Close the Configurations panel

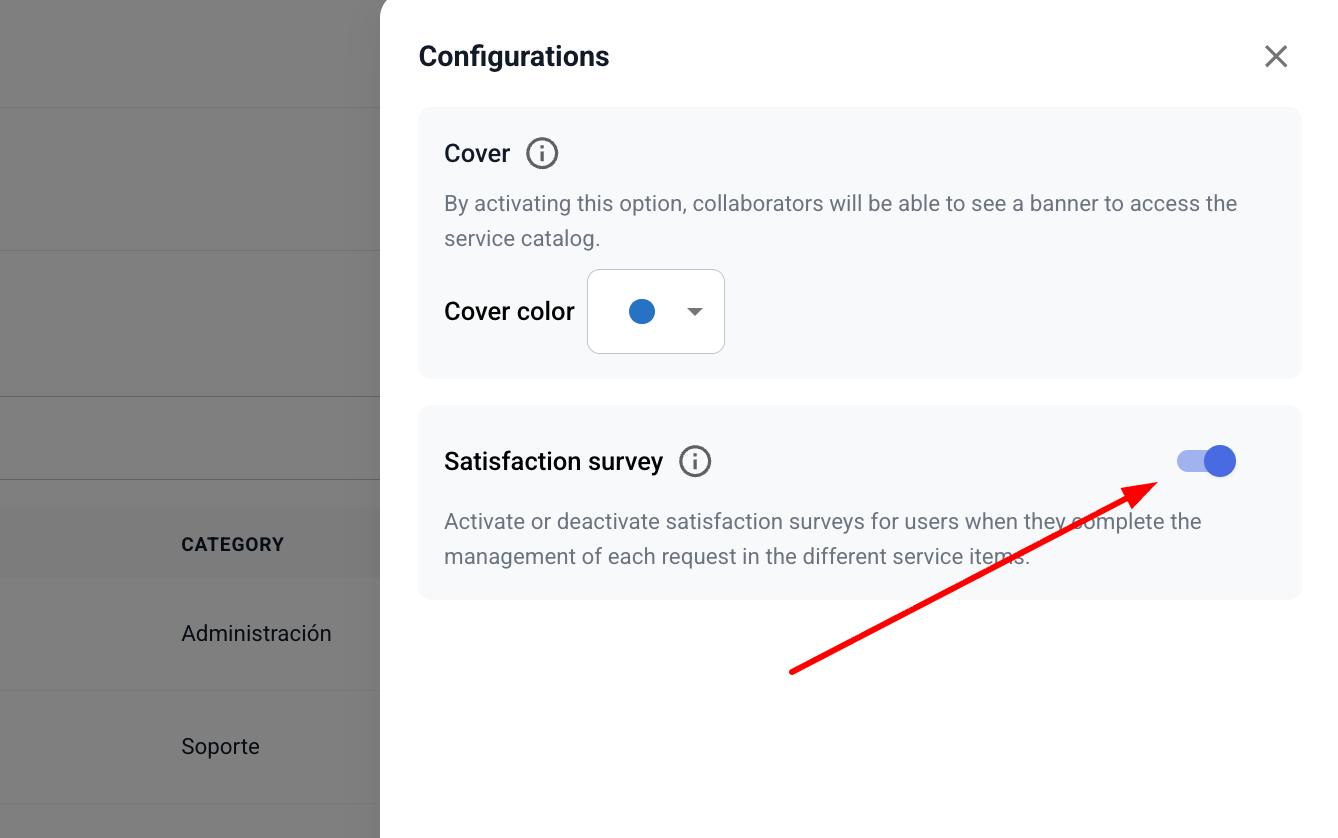[1275, 57]
